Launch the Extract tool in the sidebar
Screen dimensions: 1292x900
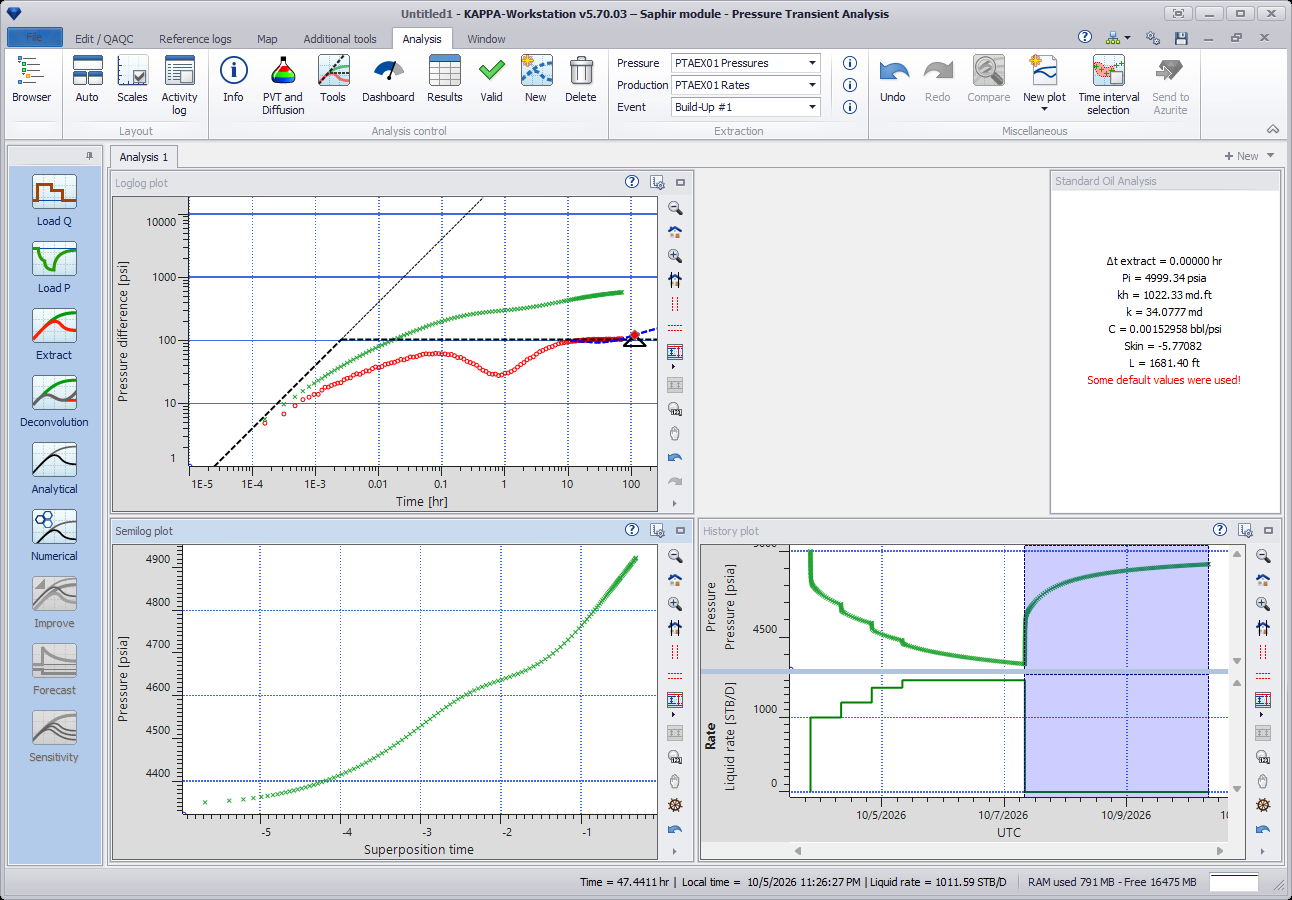tap(54, 334)
